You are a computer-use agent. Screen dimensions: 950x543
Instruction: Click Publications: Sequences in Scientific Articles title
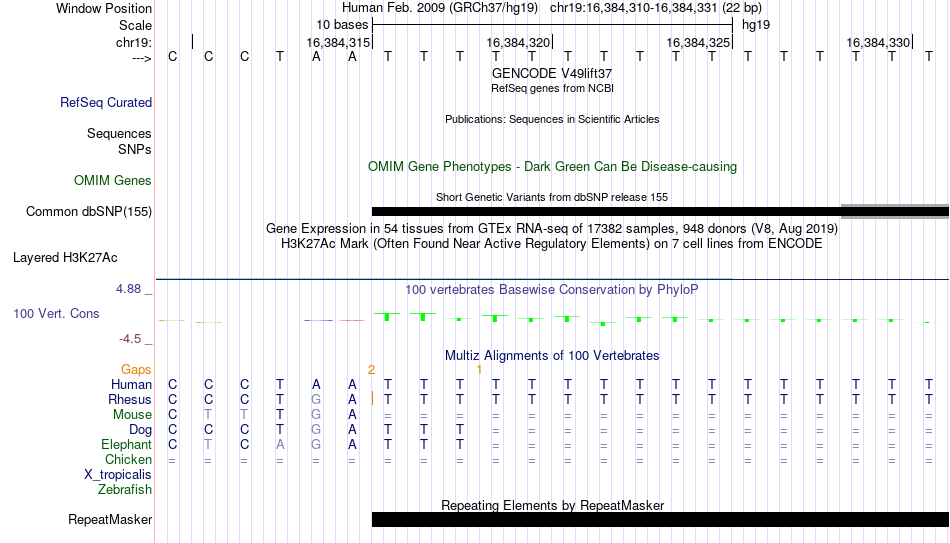tap(552, 119)
